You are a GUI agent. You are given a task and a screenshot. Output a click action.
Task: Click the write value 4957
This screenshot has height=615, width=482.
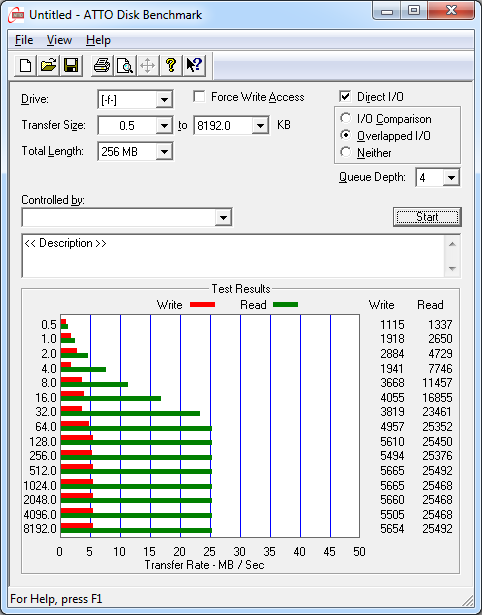click(x=392, y=426)
